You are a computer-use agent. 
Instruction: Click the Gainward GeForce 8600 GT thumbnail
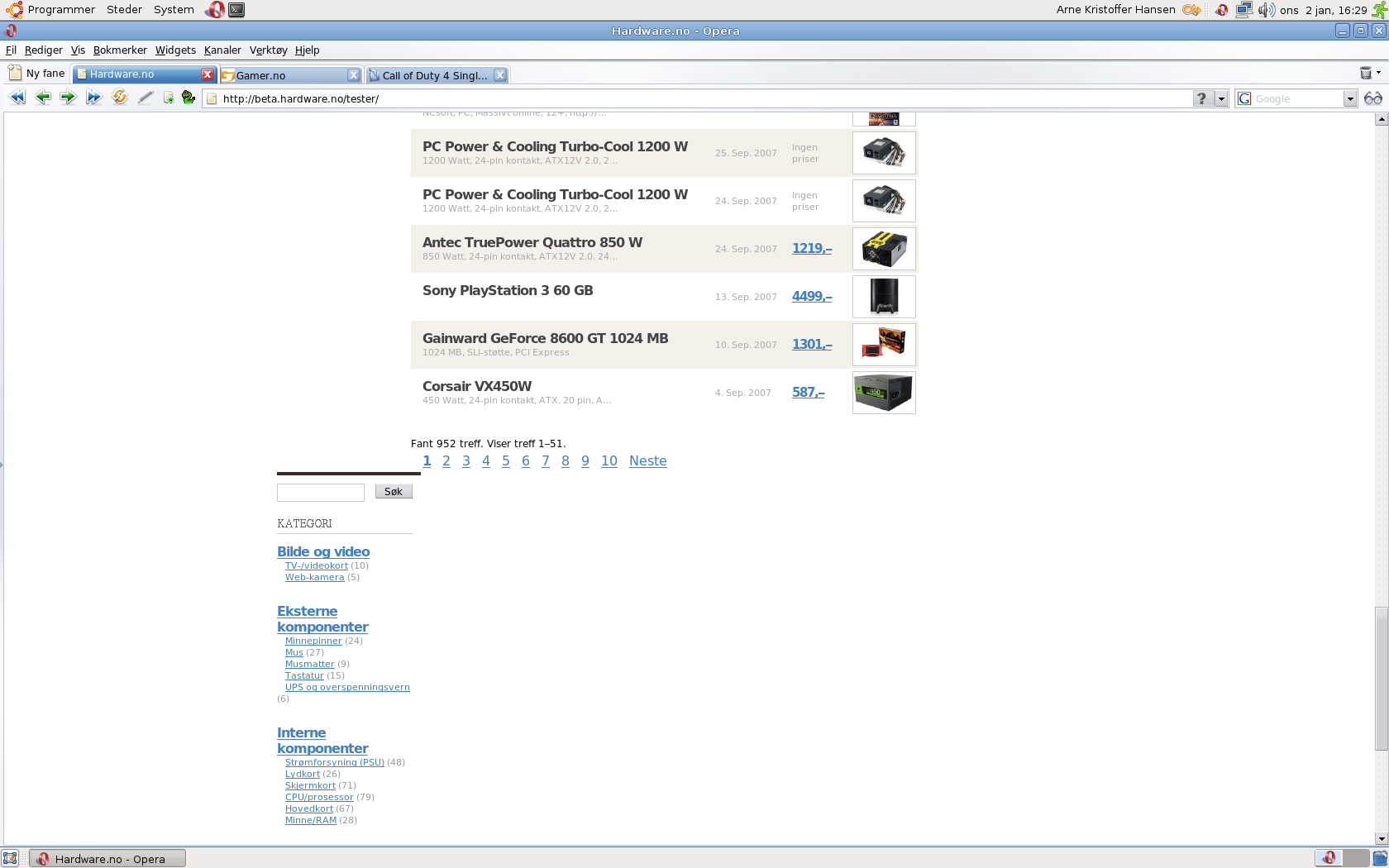point(884,345)
